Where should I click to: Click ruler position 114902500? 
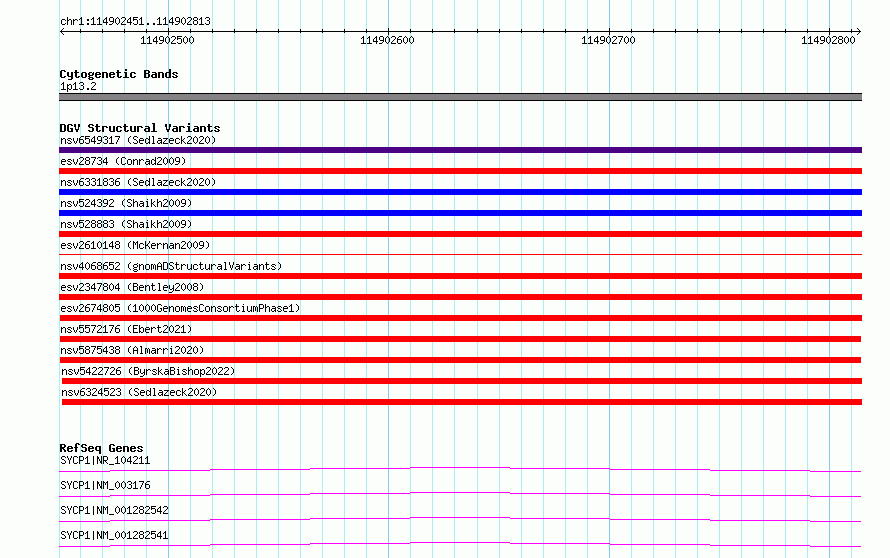167,40
